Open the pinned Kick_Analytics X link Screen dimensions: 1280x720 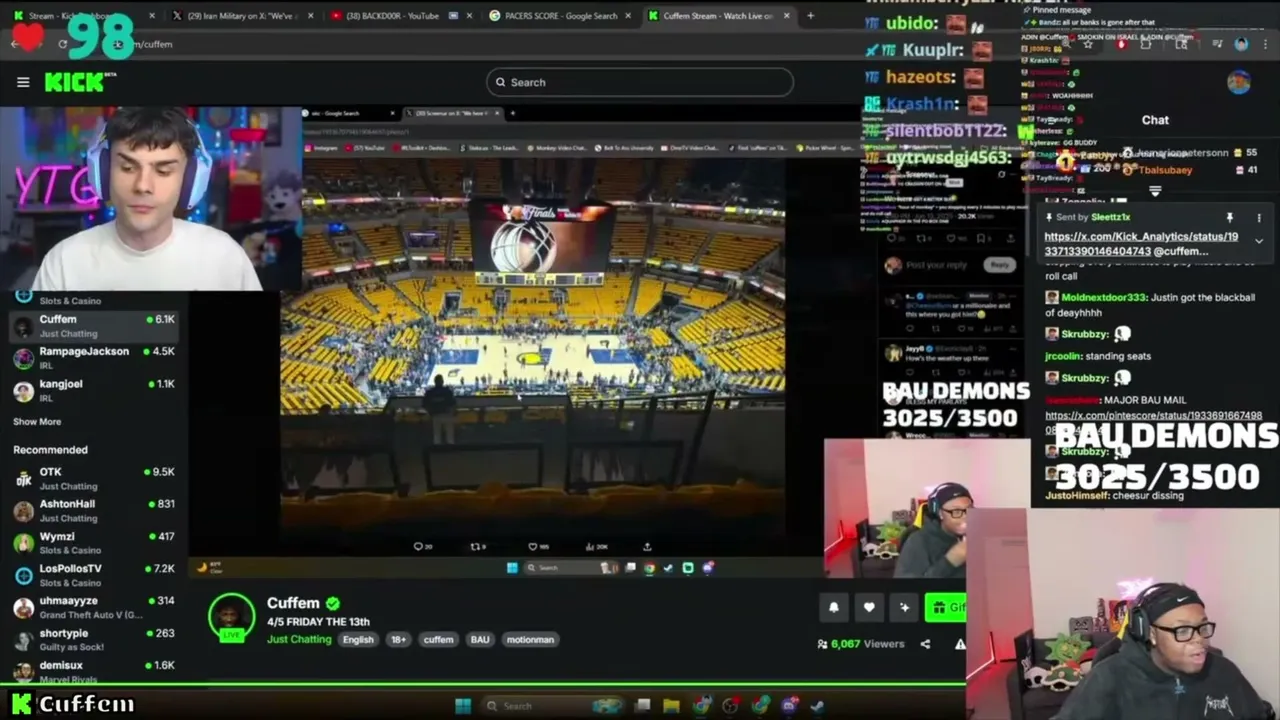click(1141, 244)
